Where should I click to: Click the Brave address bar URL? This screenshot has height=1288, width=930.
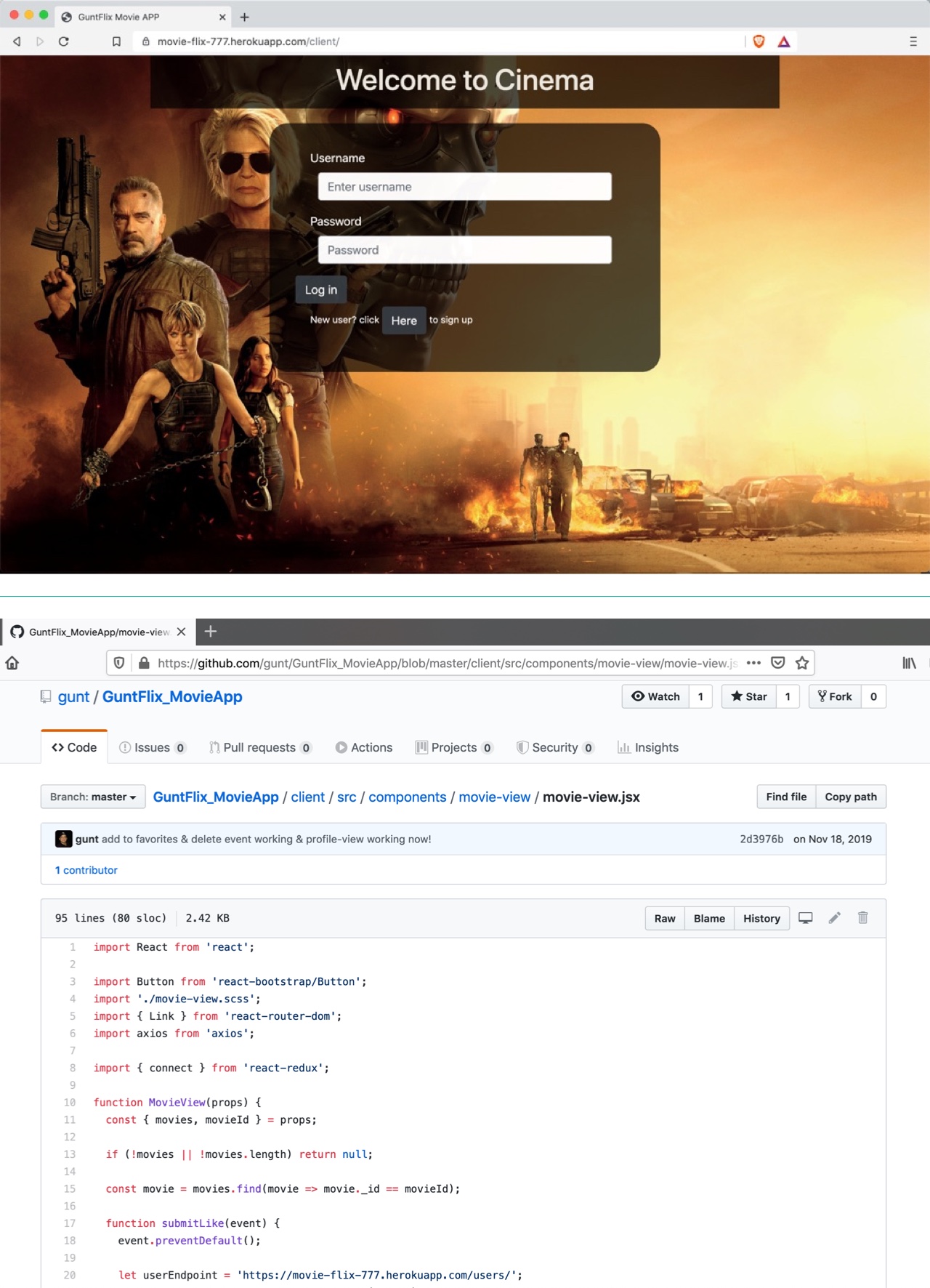coord(248,41)
